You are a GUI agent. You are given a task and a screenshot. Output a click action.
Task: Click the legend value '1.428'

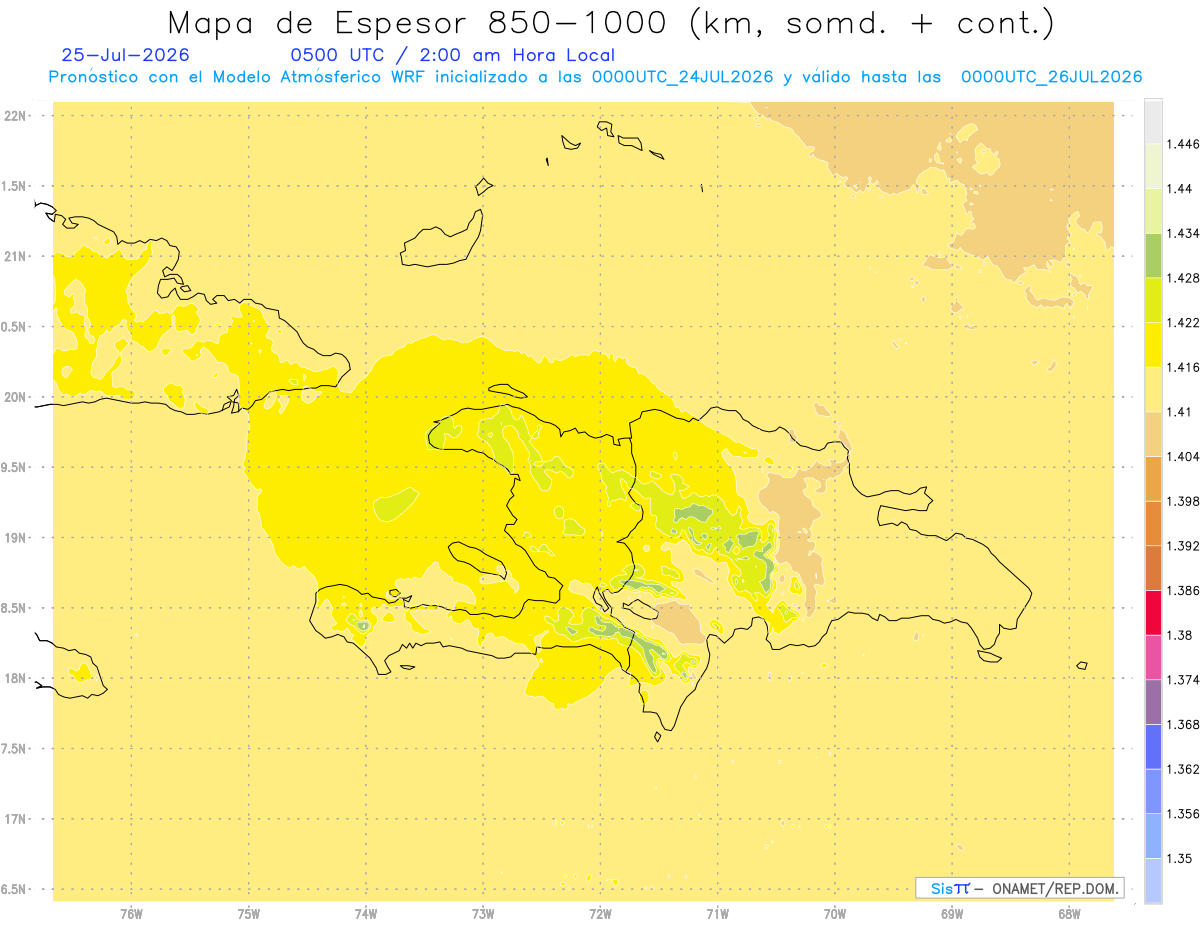pos(1183,278)
